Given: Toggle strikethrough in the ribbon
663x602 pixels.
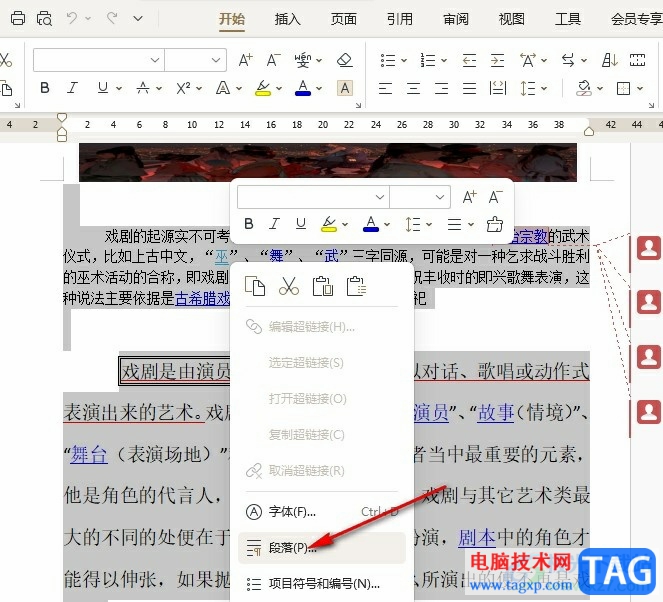Looking at the screenshot, I should [x=143, y=88].
